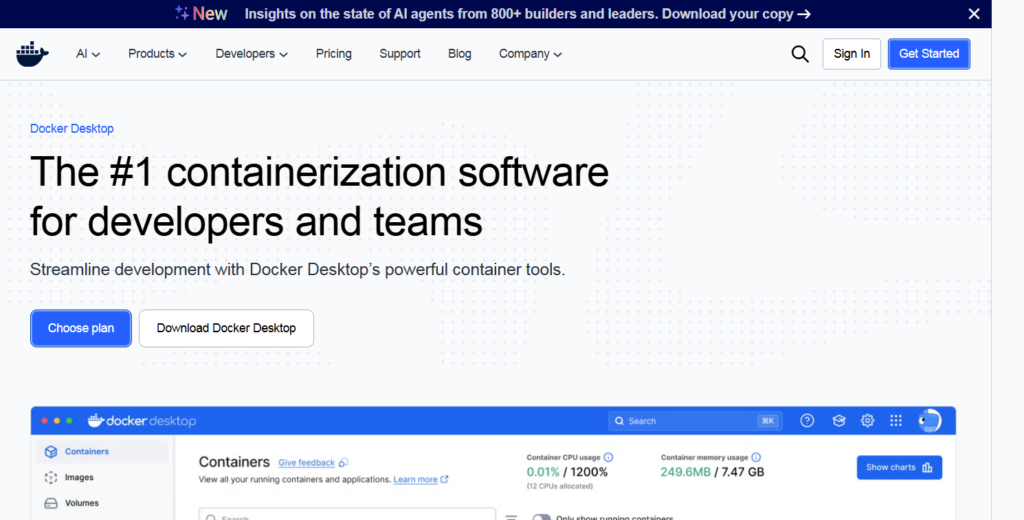This screenshot has width=1024, height=520.
Task: Open the settings gear icon in Docker Desktop
Action: (x=867, y=421)
